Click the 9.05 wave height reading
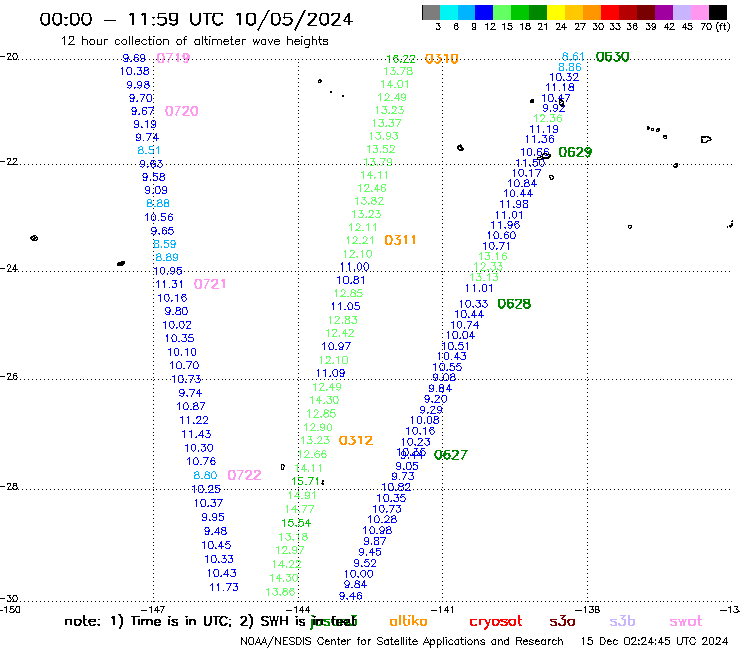The height and width of the screenshot is (650, 740). [x=407, y=466]
